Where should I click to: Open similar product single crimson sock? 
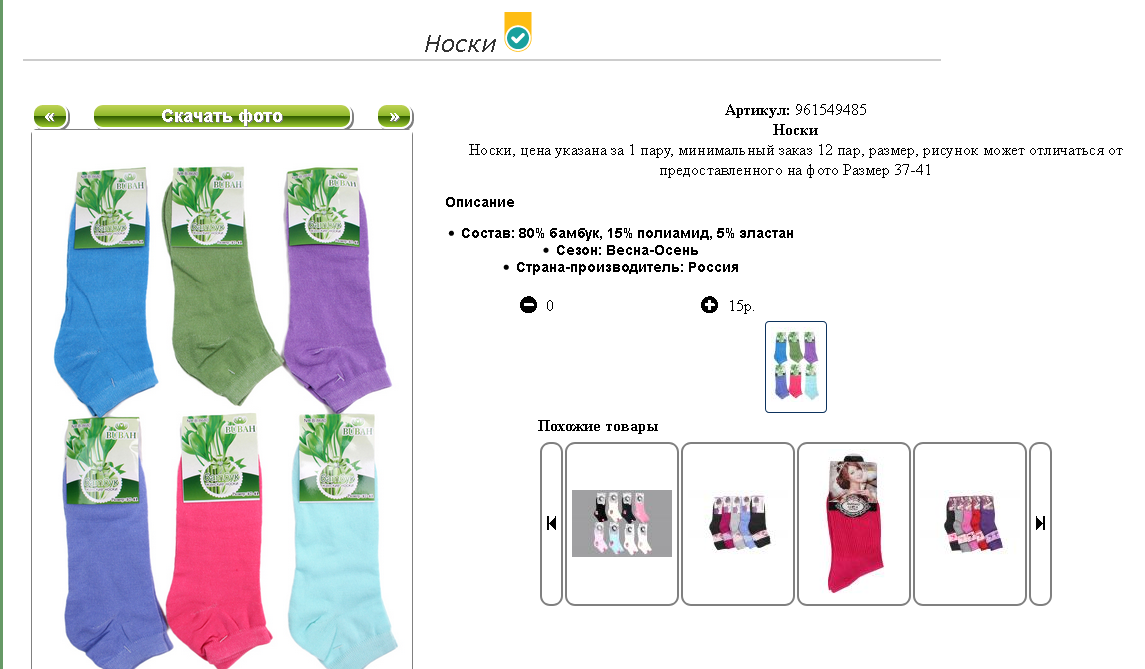pos(854,524)
